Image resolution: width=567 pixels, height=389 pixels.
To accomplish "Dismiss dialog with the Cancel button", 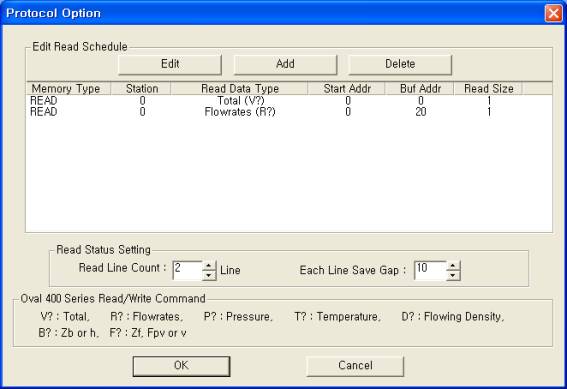I will (355, 366).
